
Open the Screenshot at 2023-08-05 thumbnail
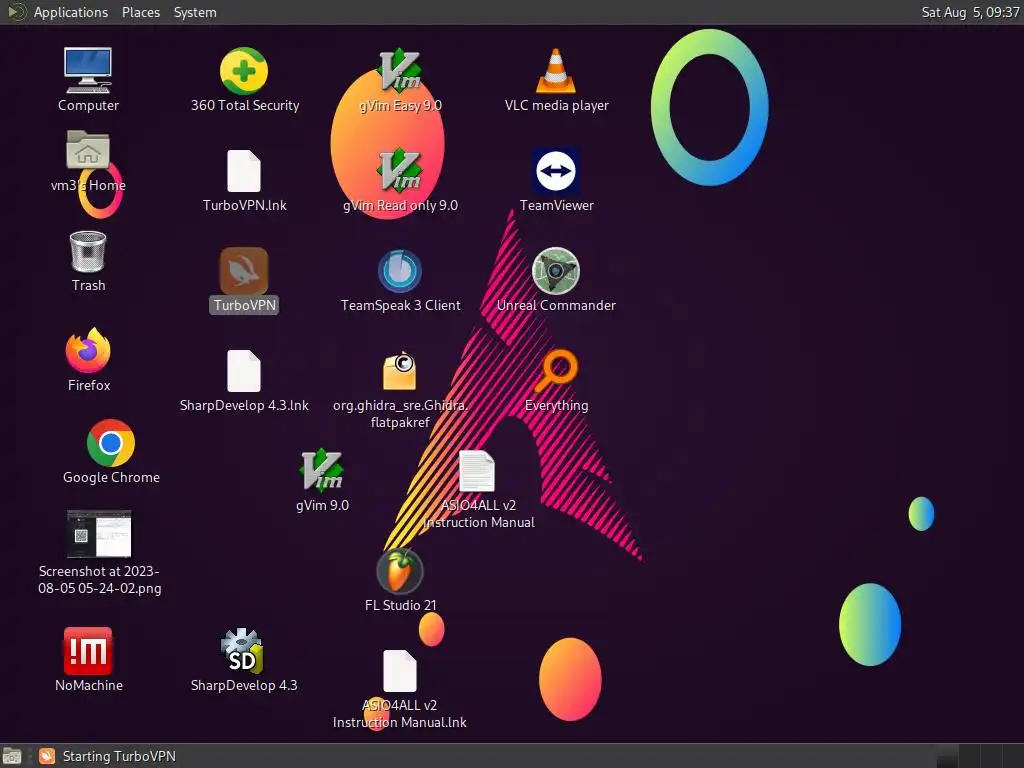coord(99,534)
